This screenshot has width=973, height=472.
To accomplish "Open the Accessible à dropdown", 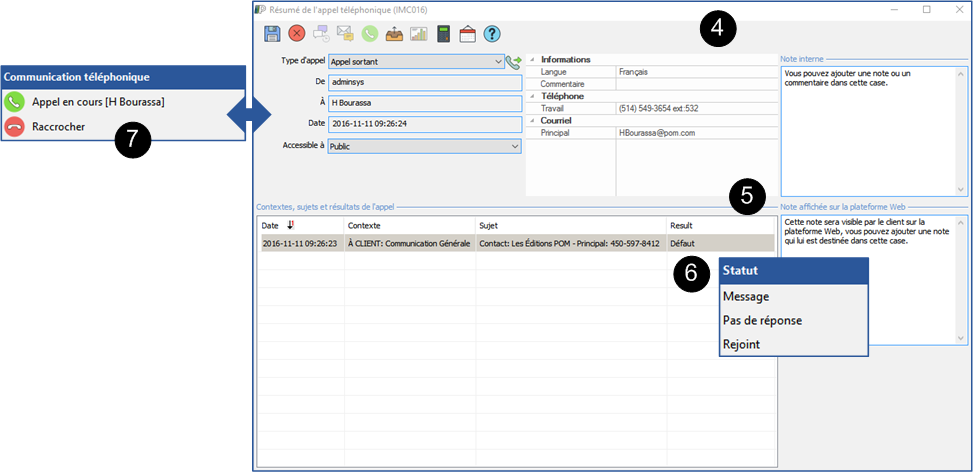I will tap(515, 147).
